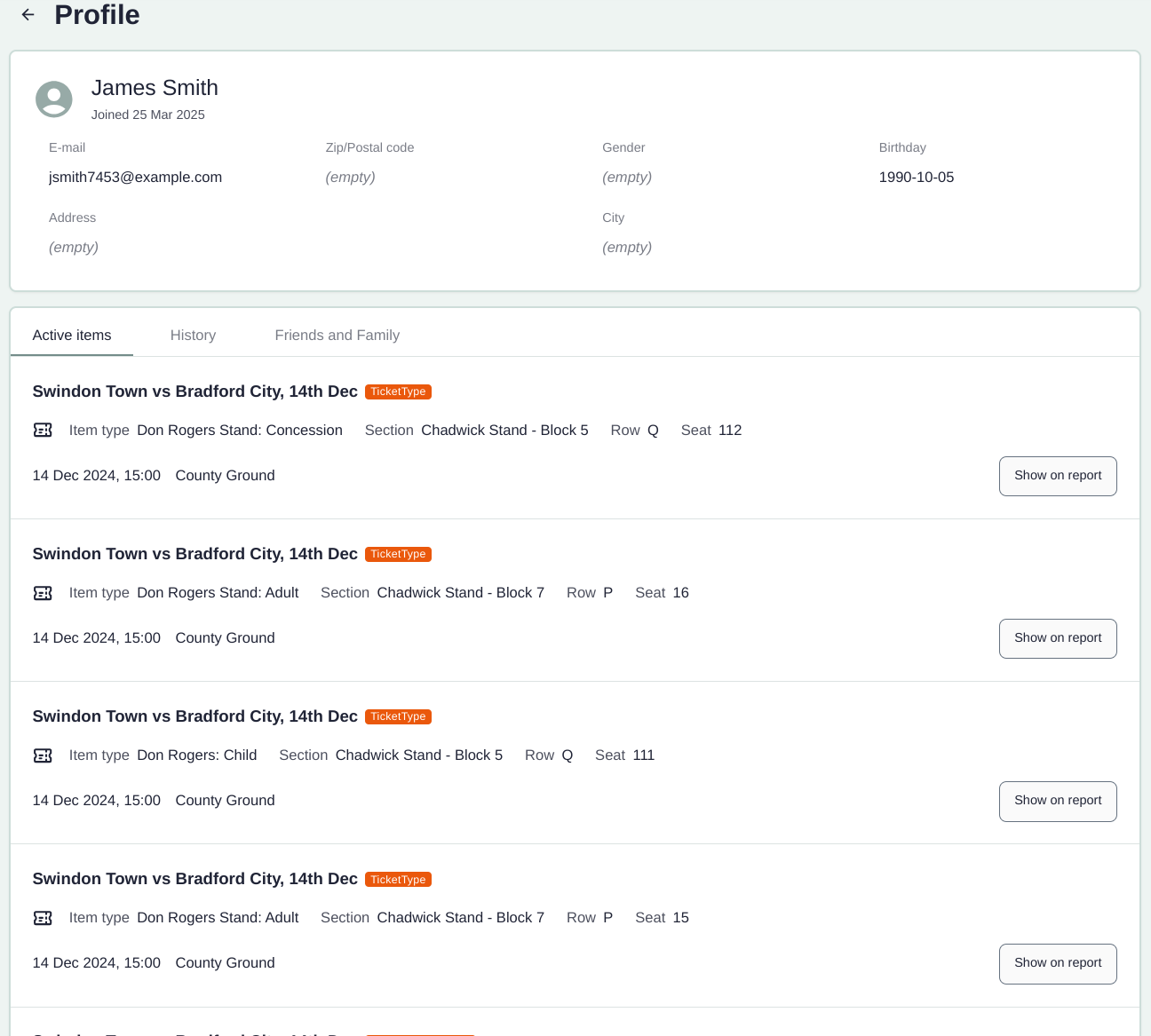This screenshot has height=1036, width=1151.
Task: Click the jsmith7453@example.com email address
Action: pyautogui.click(x=135, y=178)
